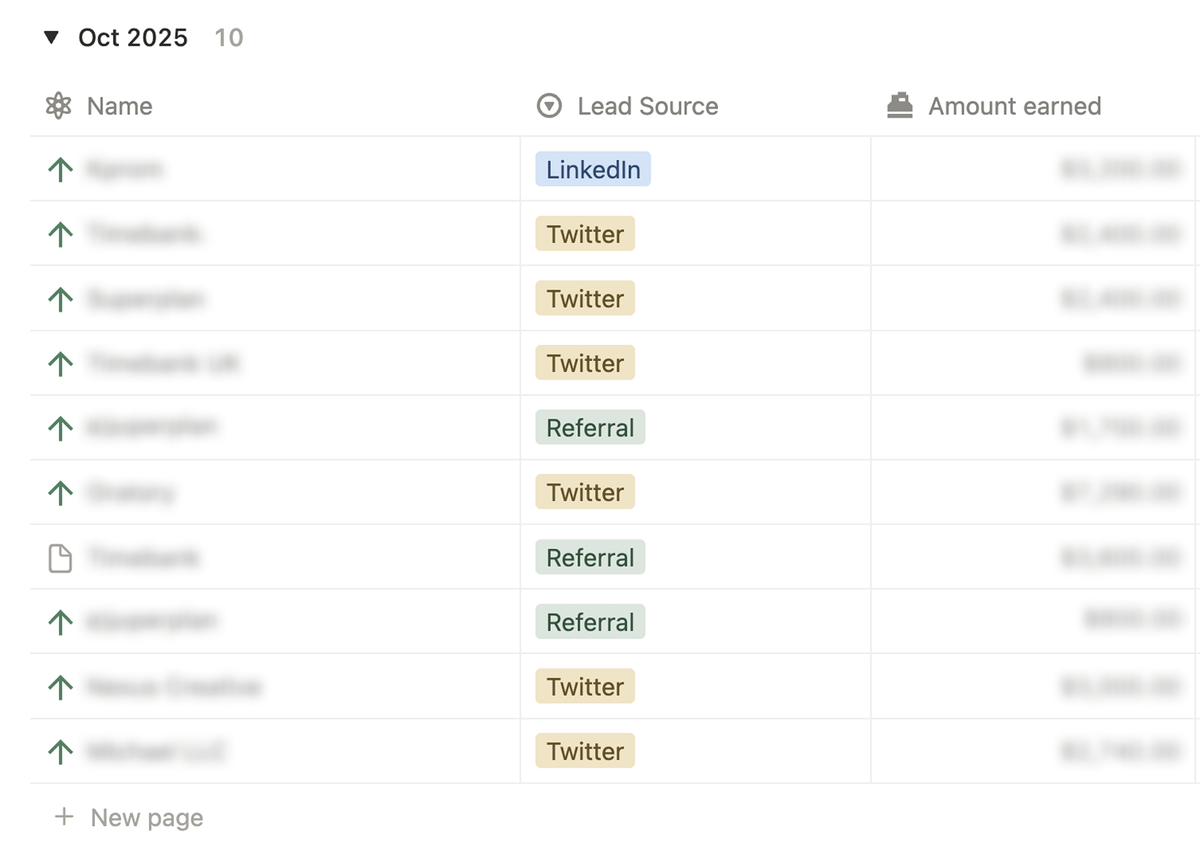The image size is (1200, 846).
Task: Open the LinkedIn tag to change its value
Action: tap(592, 169)
